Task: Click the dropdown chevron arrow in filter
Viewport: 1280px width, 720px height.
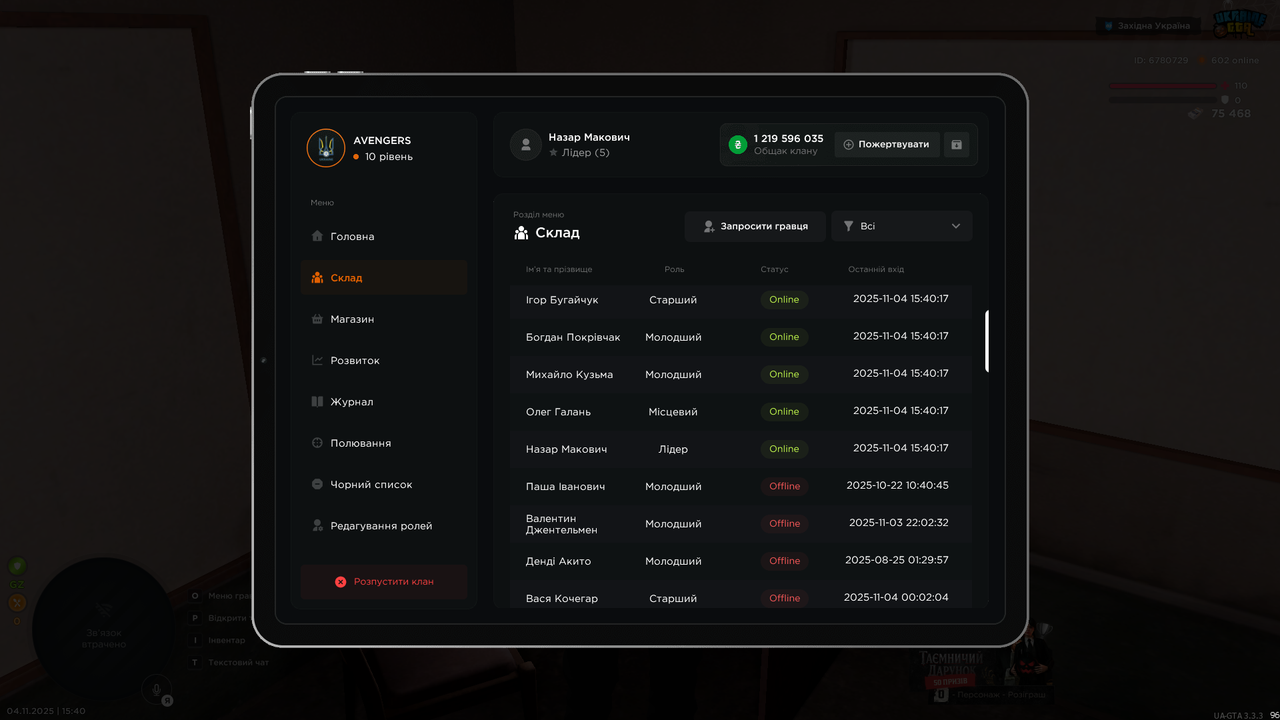Action: click(x=956, y=227)
